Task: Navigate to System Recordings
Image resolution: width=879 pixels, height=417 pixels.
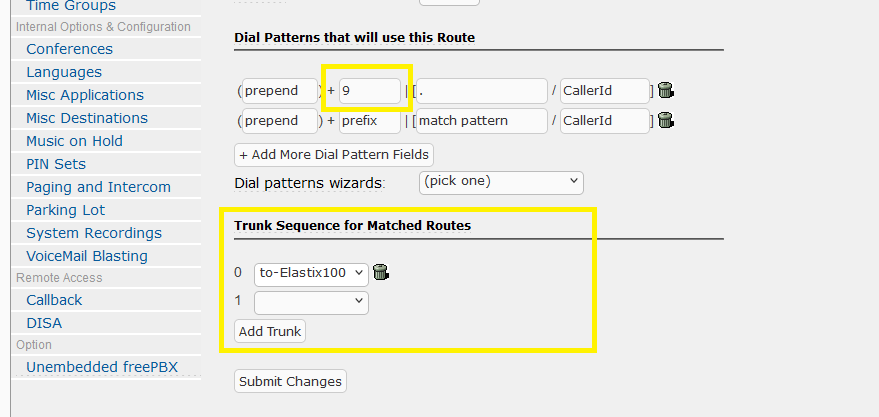Action: coord(94,233)
